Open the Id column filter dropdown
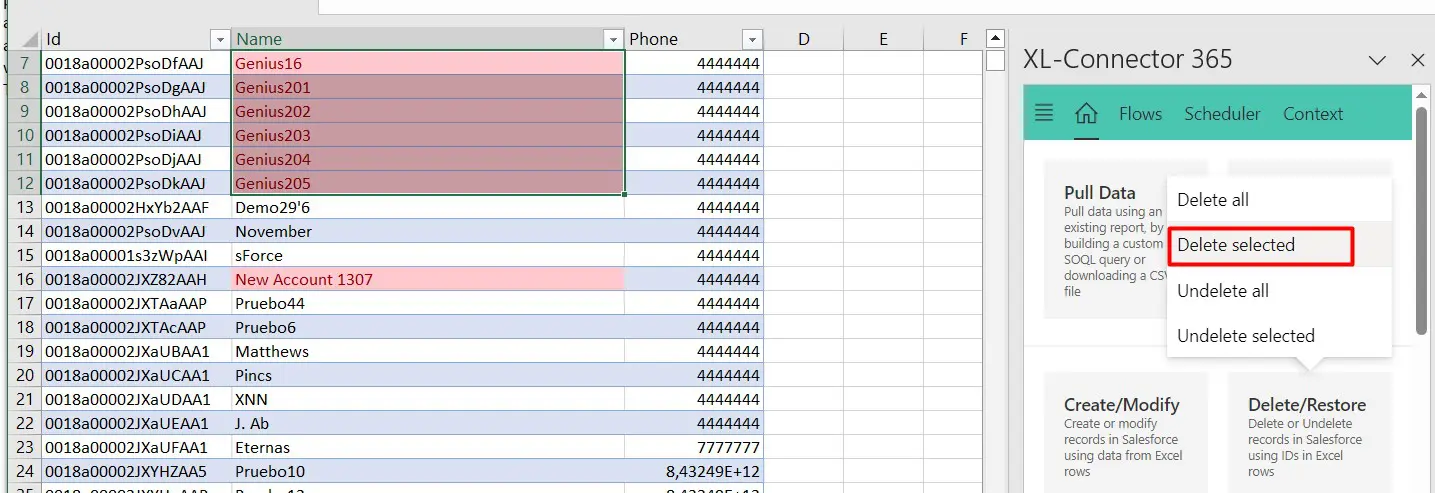Image resolution: width=1435 pixels, height=493 pixels. coord(220,40)
